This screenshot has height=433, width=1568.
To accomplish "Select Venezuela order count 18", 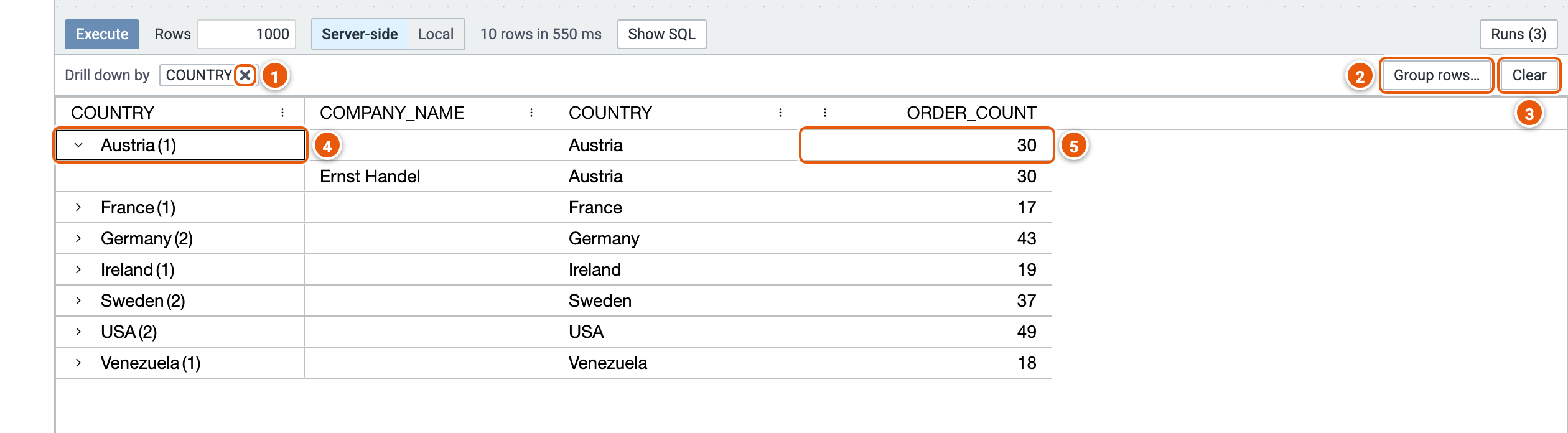I will pos(927,363).
